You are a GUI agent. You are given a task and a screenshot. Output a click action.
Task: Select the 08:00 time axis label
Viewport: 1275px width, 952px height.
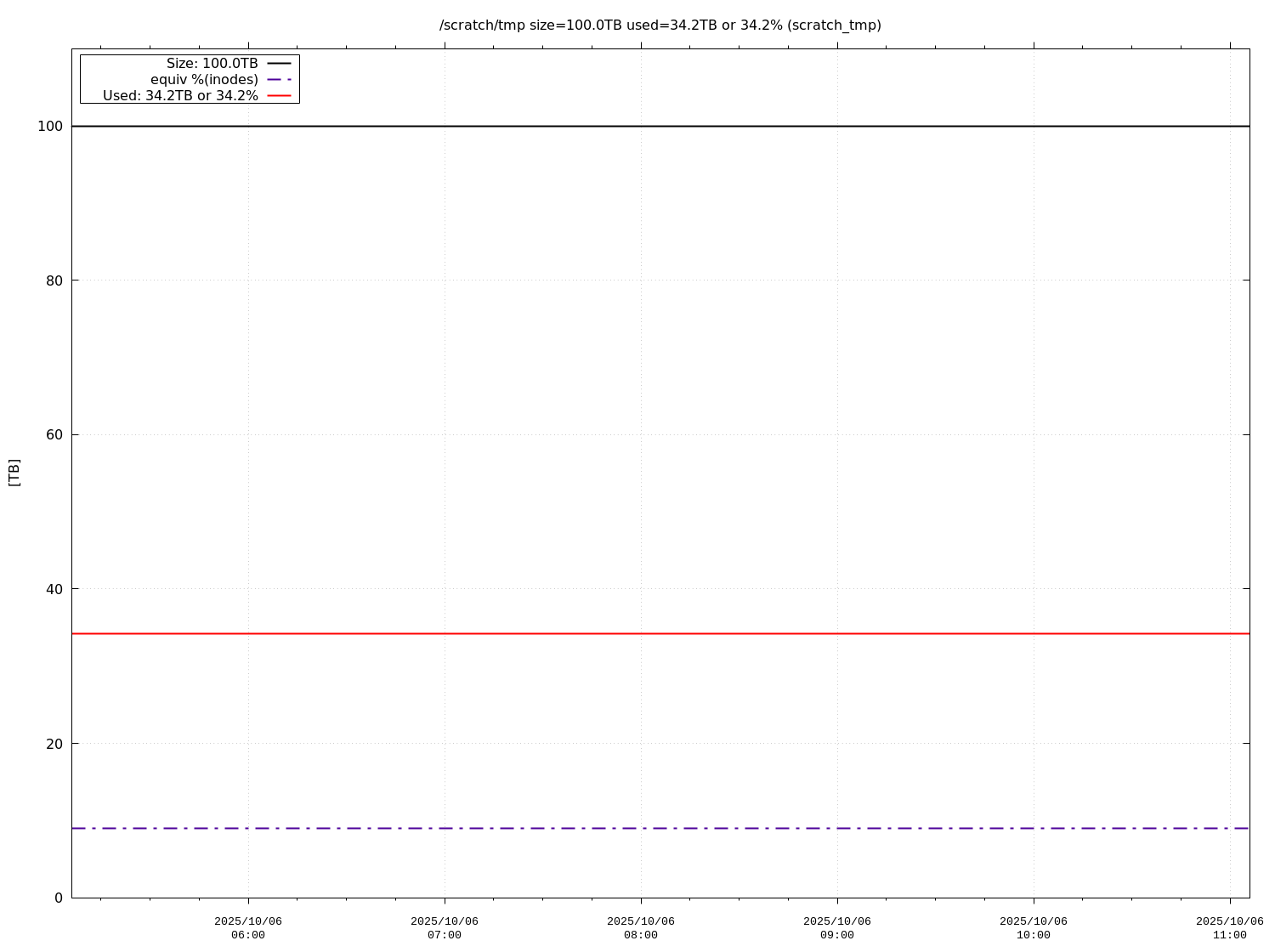[x=641, y=928]
